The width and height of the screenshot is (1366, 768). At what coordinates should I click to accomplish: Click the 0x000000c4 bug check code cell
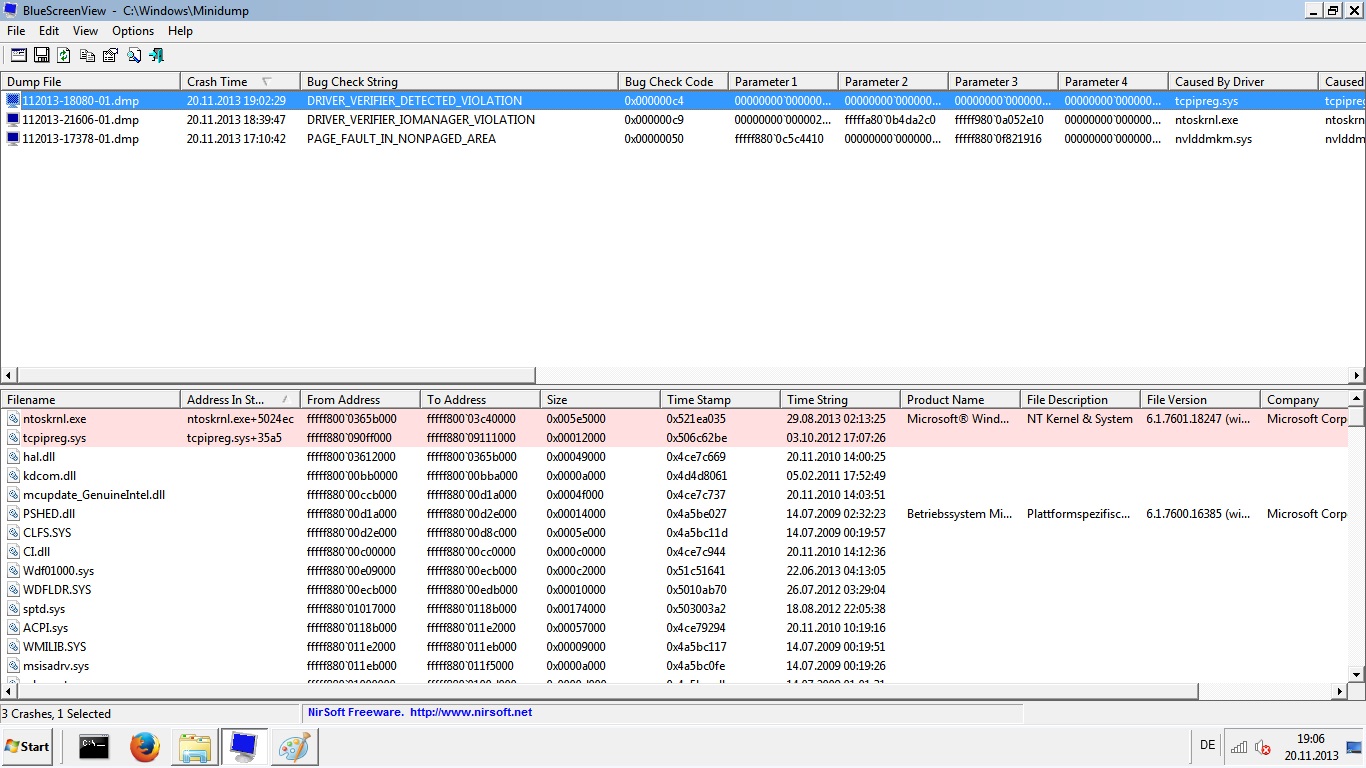pos(654,101)
